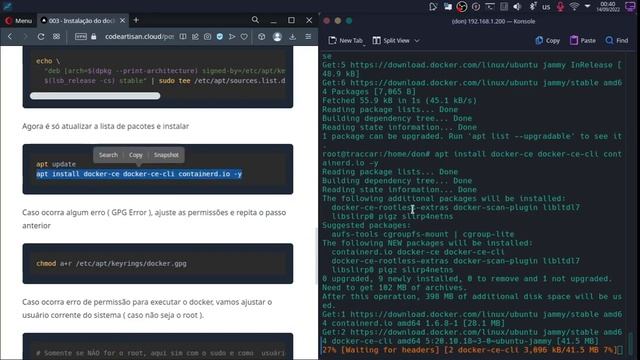Click Find in the Konsole toolbar
Image resolution: width=640 pixels, height=360 pixels.
coord(617,40)
